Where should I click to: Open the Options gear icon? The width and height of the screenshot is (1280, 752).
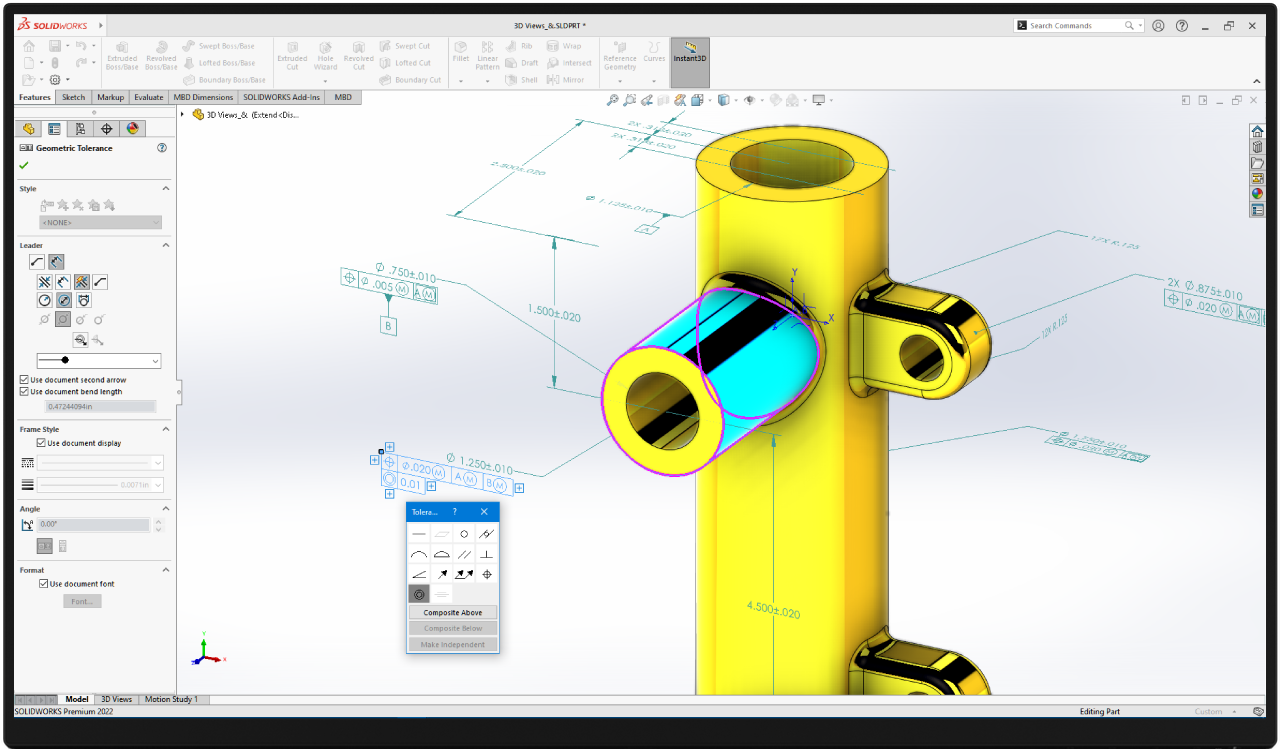coord(54,80)
